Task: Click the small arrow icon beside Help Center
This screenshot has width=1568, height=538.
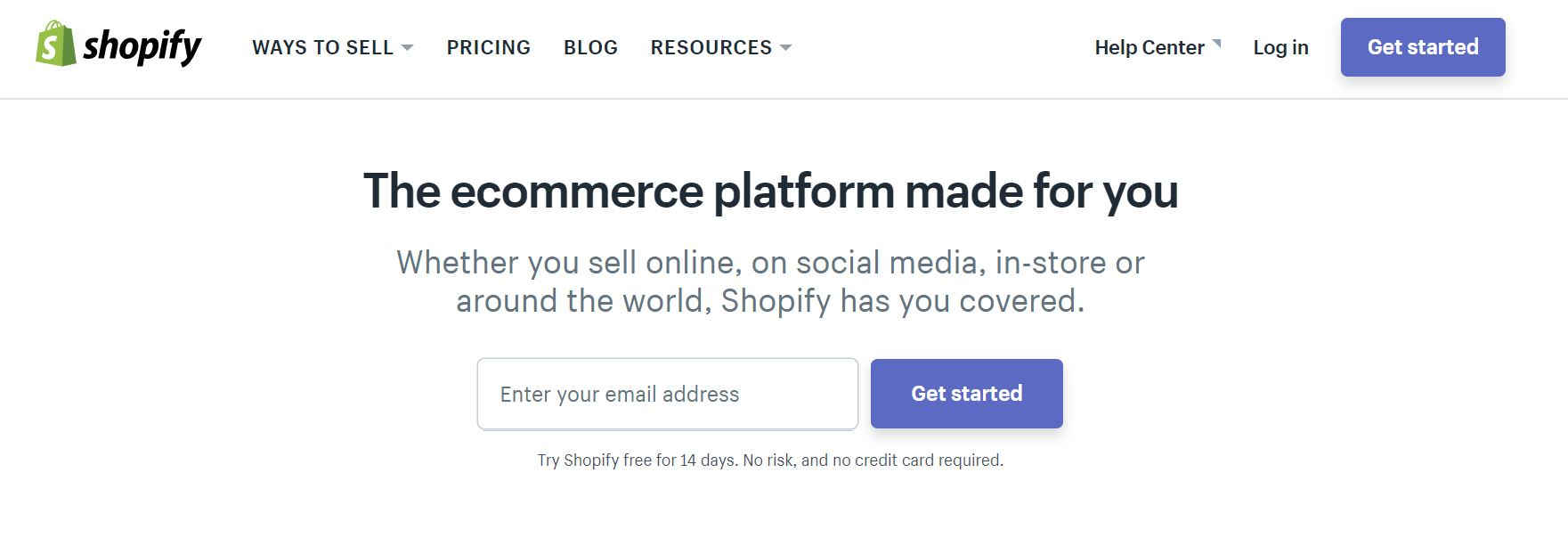Action: pos(1216,44)
